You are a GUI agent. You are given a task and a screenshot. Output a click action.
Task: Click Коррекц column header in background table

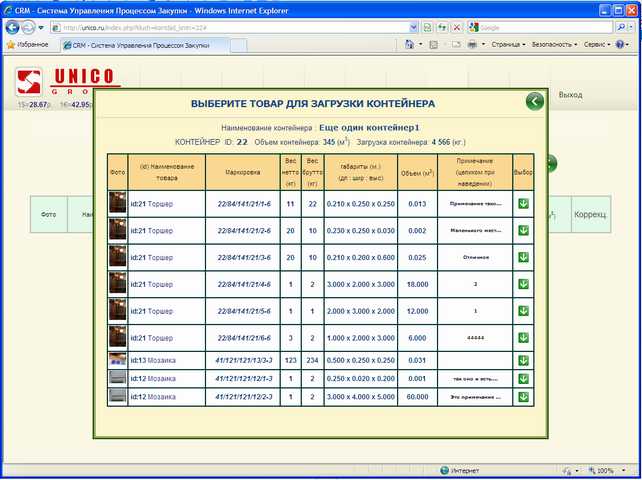point(590,214)
